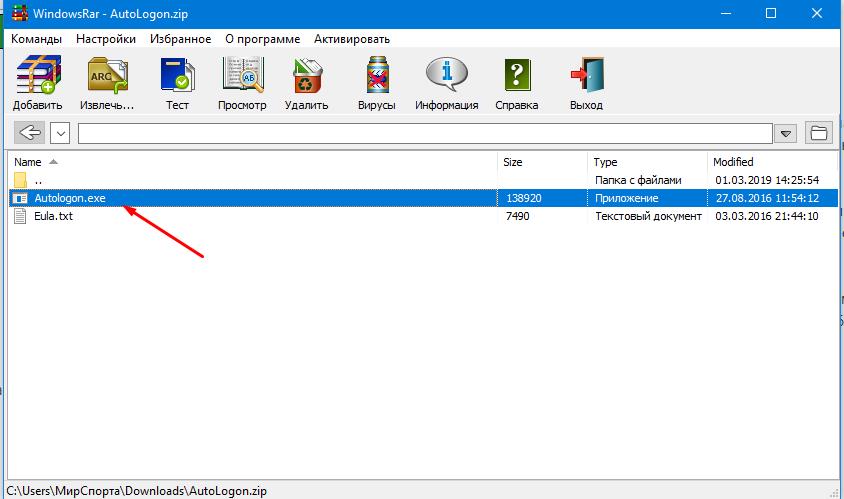Click the Папка с файлами type cell
844x499 pixels.
point(638,180)
